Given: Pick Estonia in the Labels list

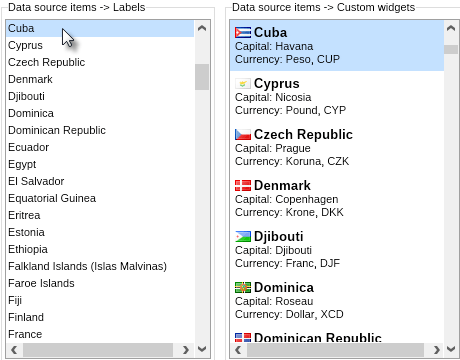Looking at the screenshot, I should [100, 232].
